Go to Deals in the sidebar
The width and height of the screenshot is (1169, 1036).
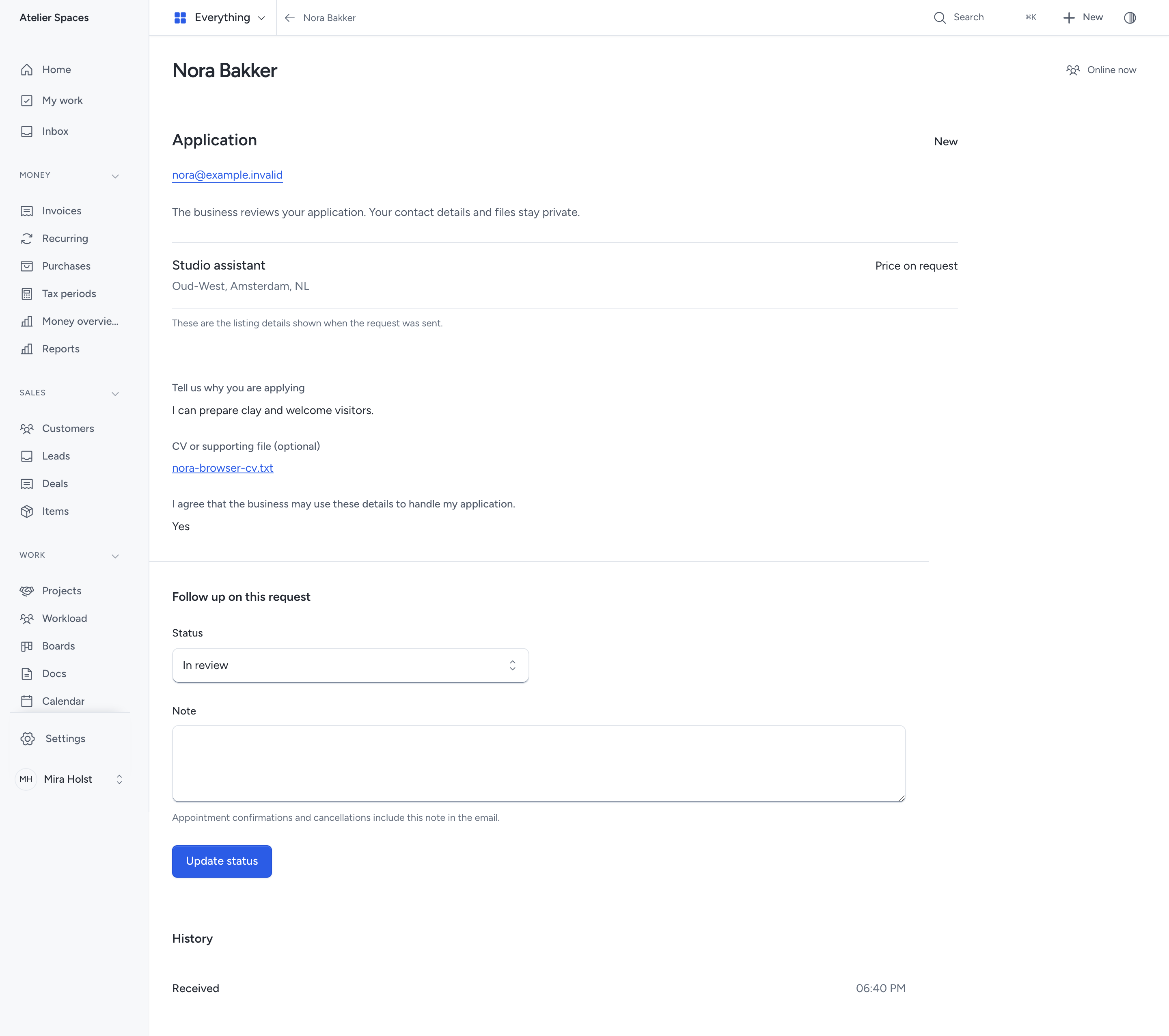55,484
